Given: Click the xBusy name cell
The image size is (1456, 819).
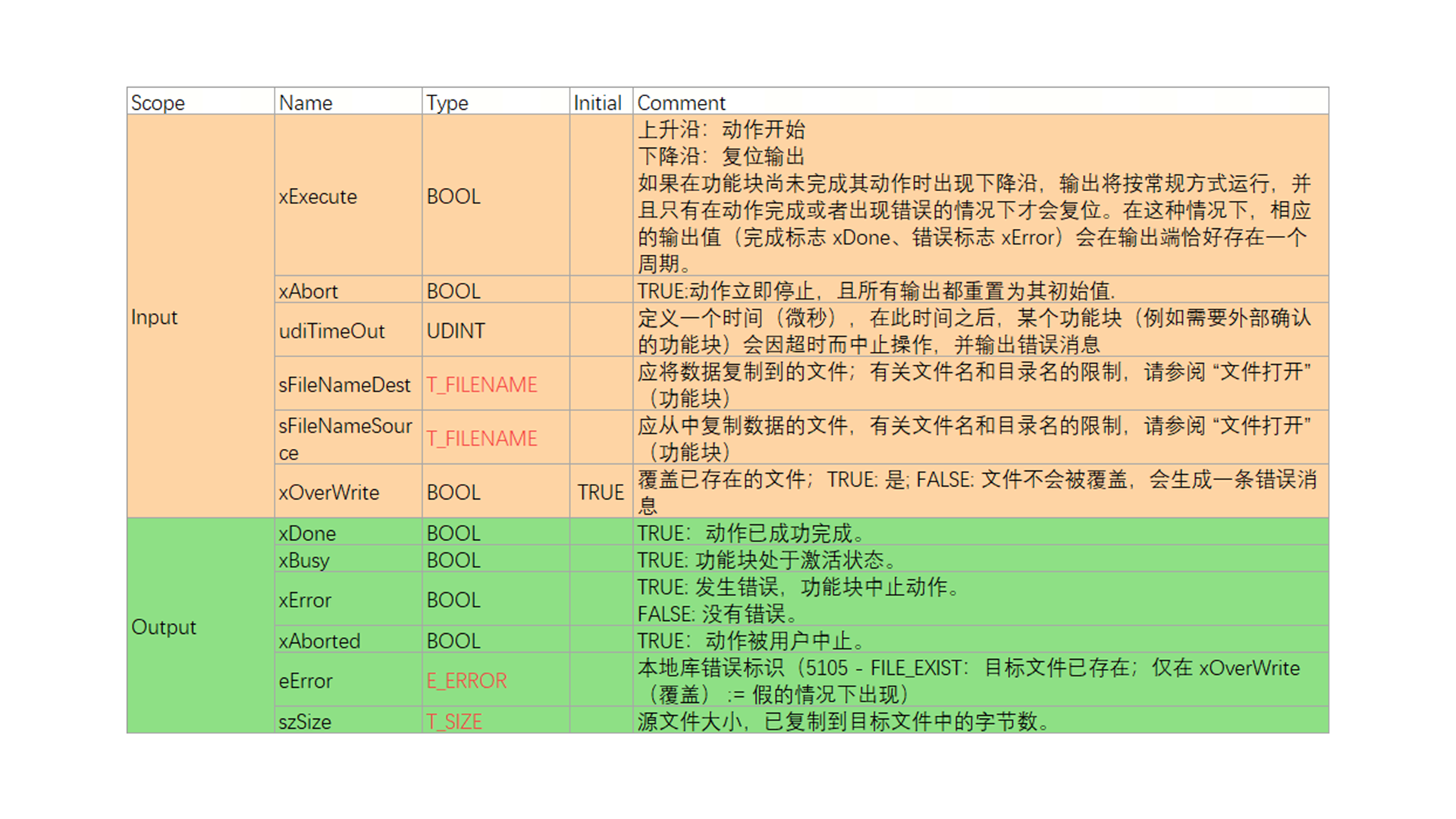Looking at the screenshot, I should (304, 560).
